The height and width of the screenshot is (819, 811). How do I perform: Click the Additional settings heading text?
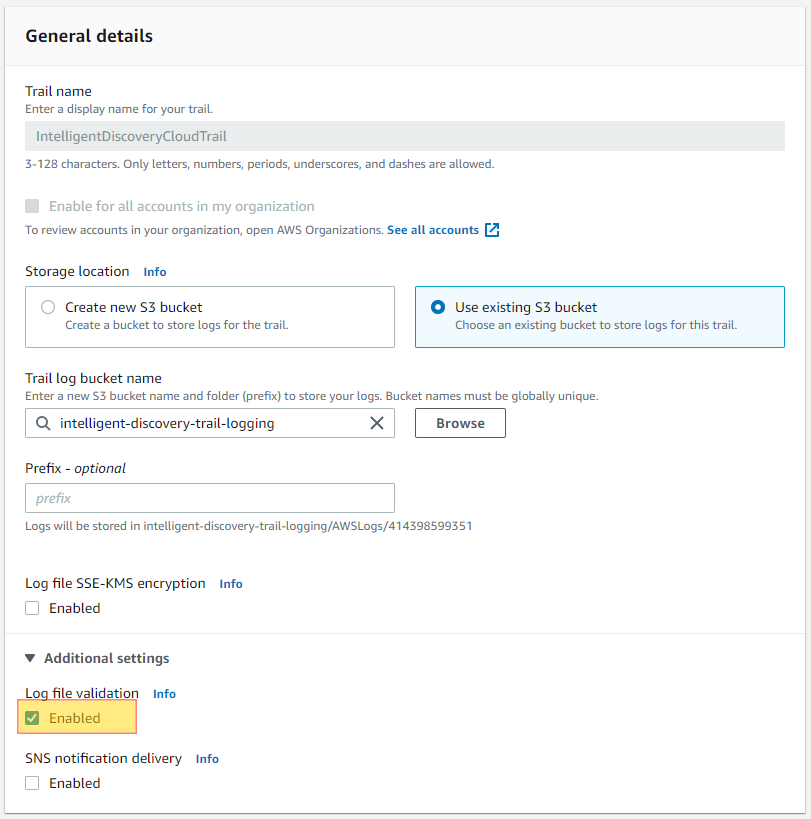click(x=107, y=658)
